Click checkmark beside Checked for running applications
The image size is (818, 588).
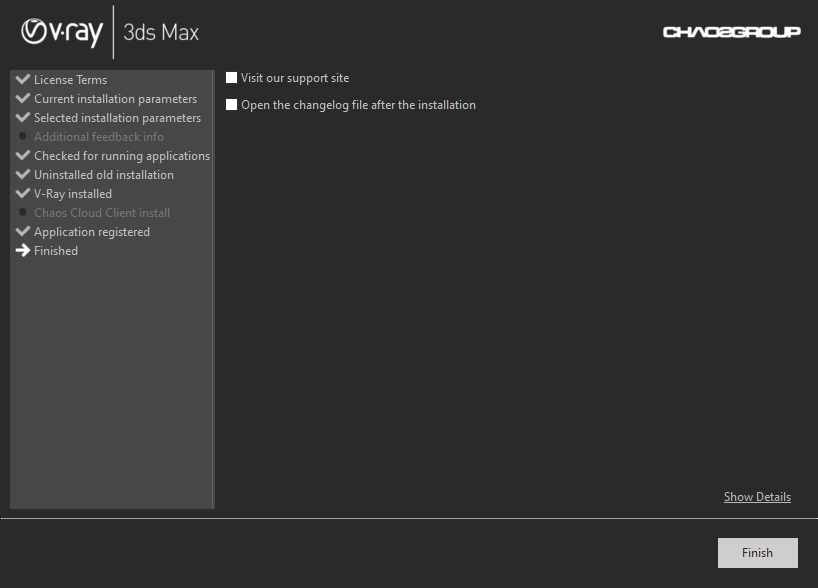click(x=22, y=155)
